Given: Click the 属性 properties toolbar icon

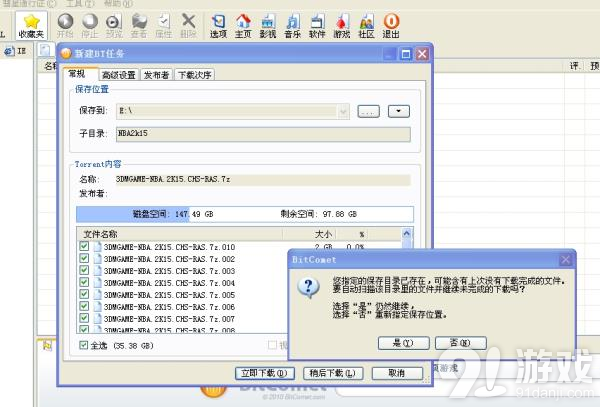Looking at the screenshot, I should point(164,25).
